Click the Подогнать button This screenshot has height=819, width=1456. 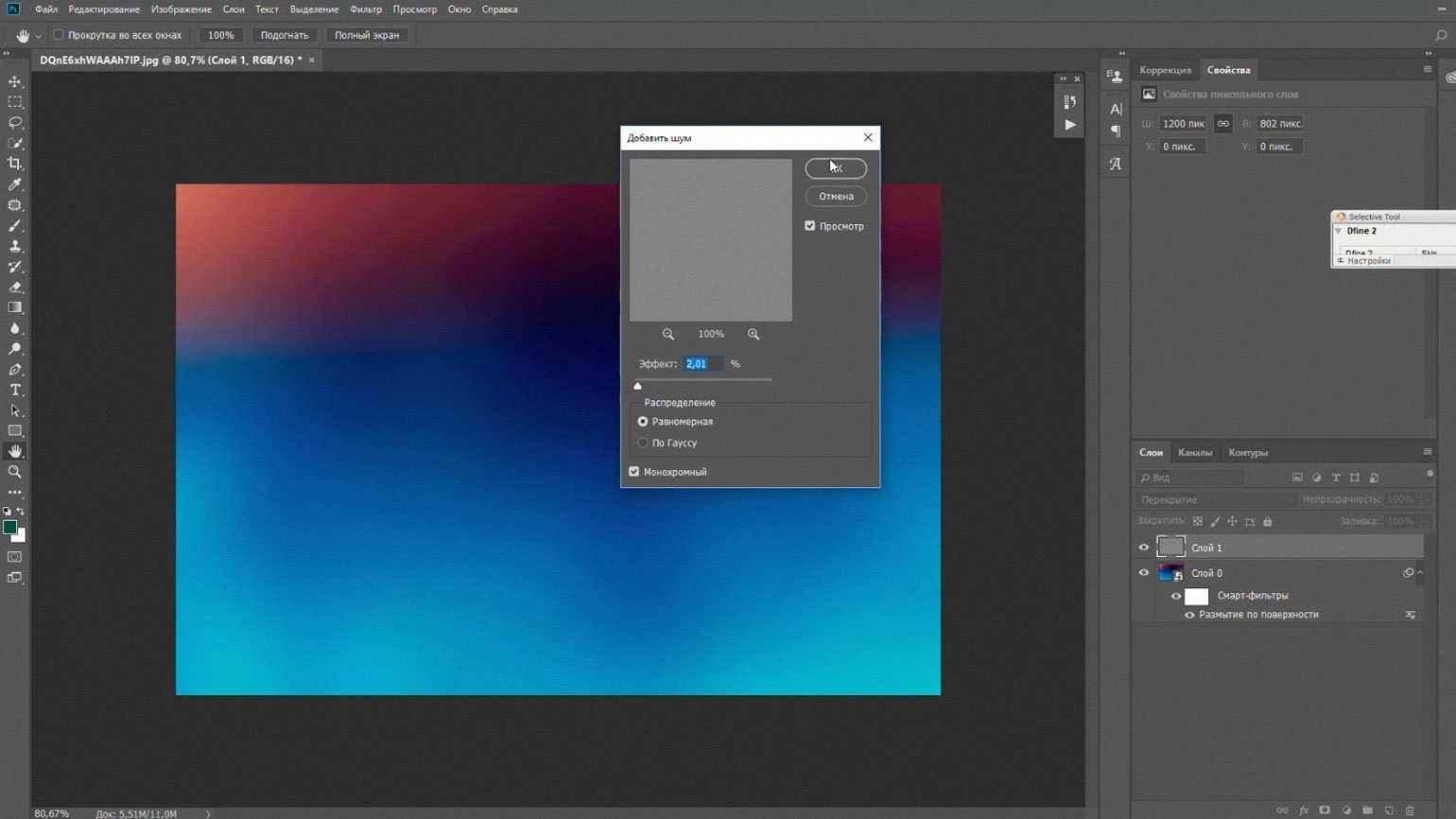click(x=285, y=35)
